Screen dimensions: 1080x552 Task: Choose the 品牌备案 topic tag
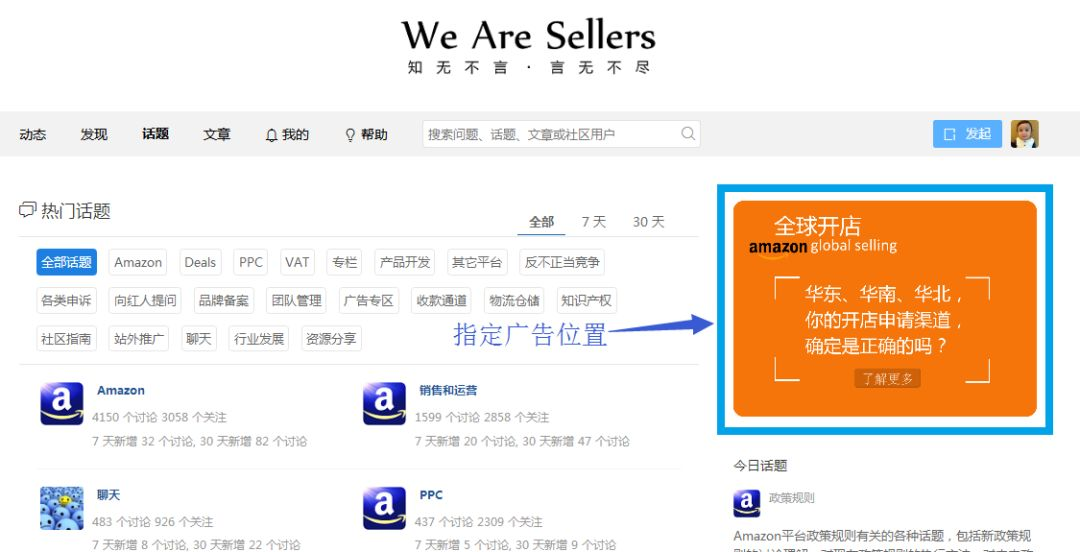tap(224, 300)
